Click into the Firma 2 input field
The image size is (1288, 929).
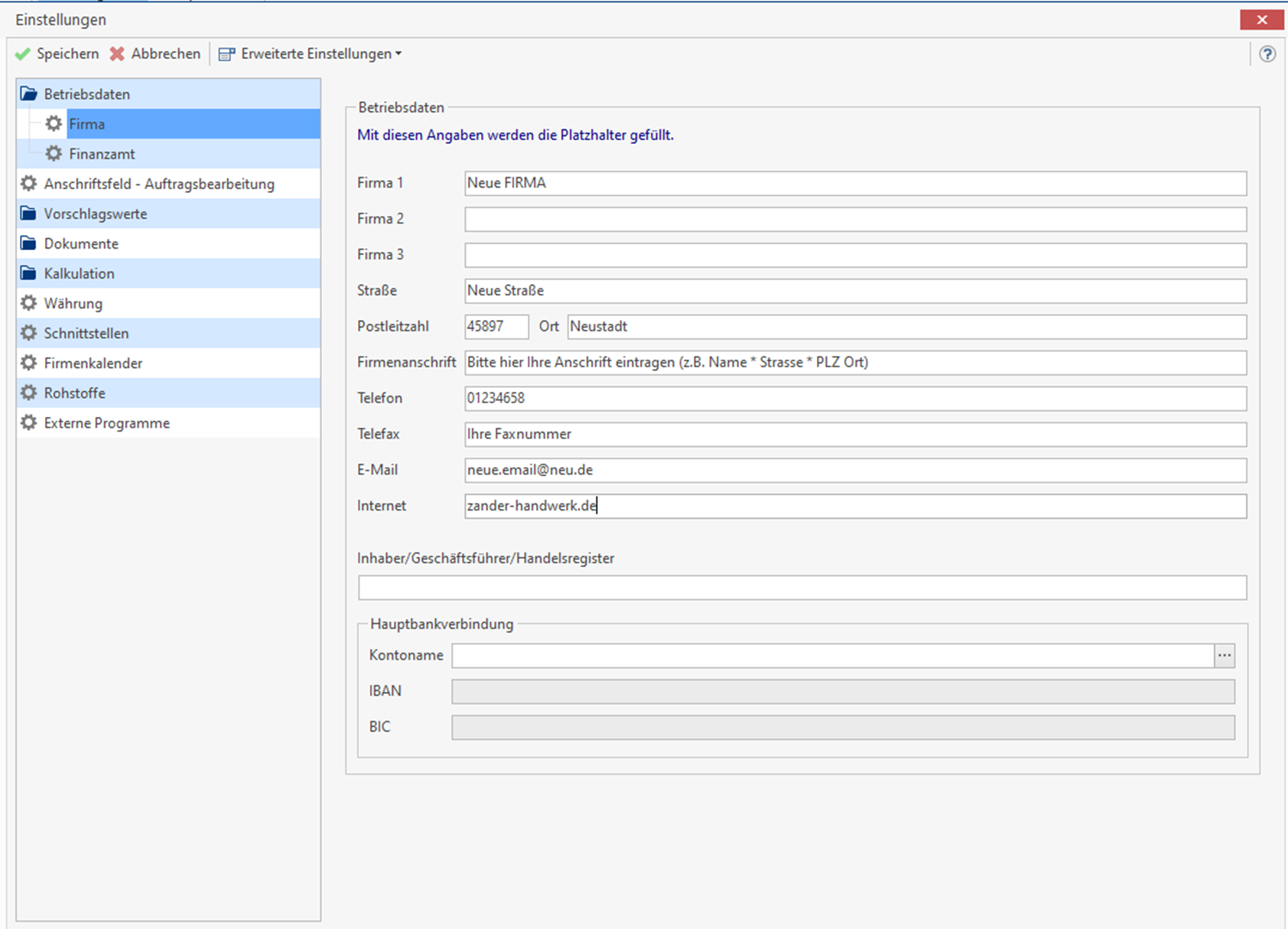(x=854, y=219)
